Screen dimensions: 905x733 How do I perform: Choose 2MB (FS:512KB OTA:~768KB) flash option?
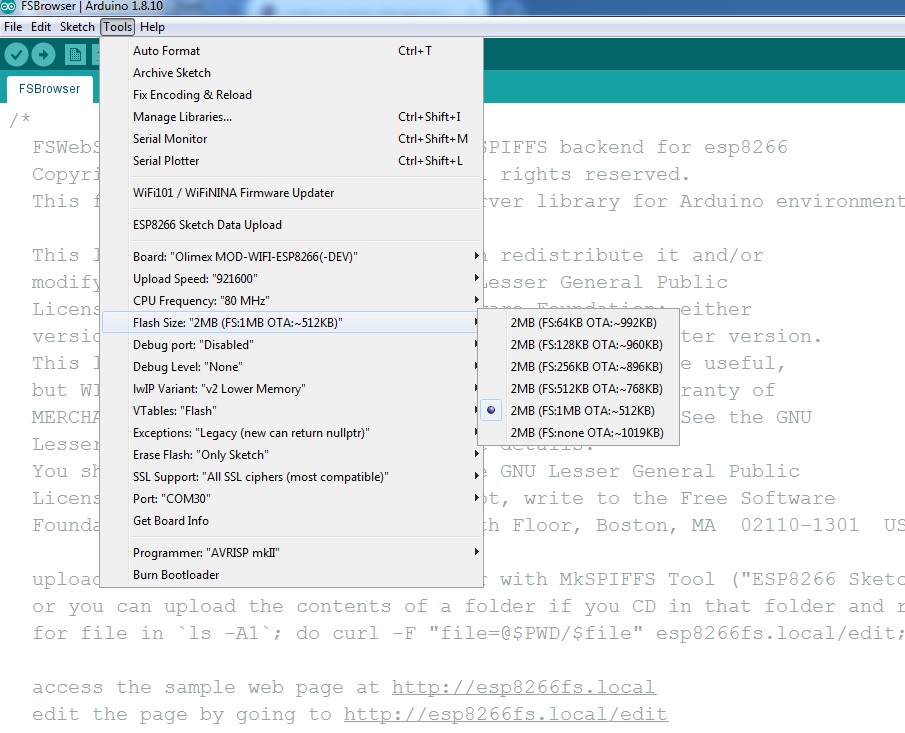[586, 389]
